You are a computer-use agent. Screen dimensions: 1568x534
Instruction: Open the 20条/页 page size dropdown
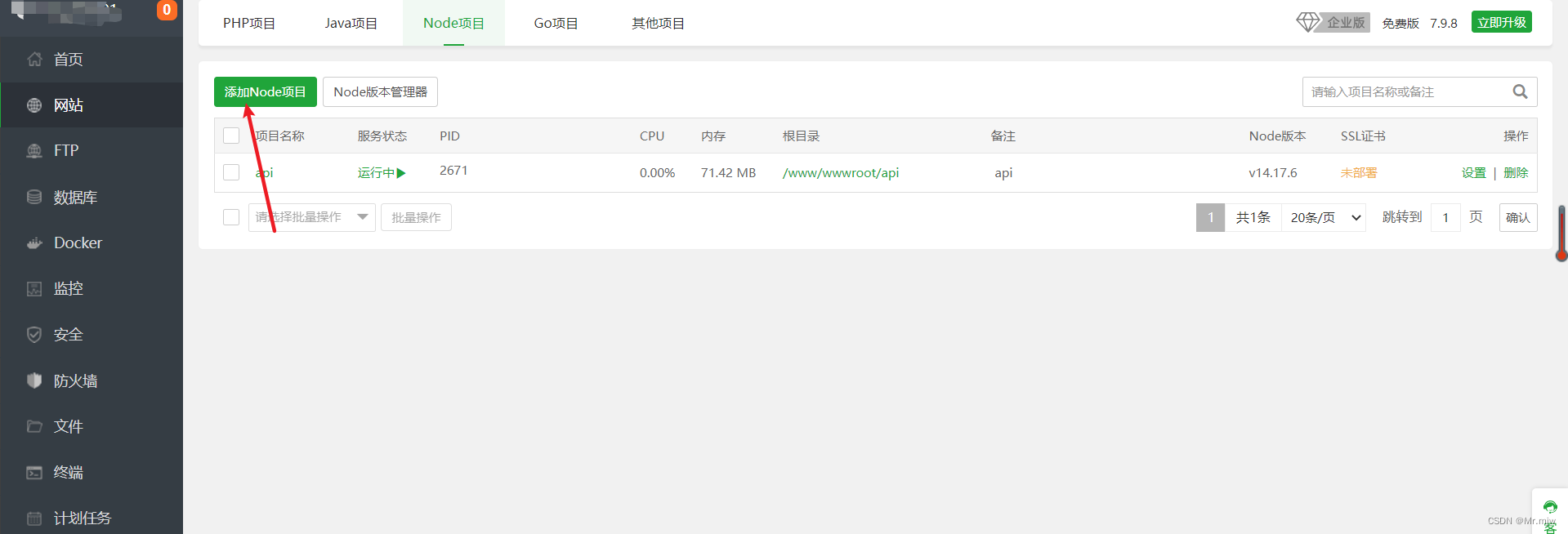pyautogui.click(x=1324, y=217)
